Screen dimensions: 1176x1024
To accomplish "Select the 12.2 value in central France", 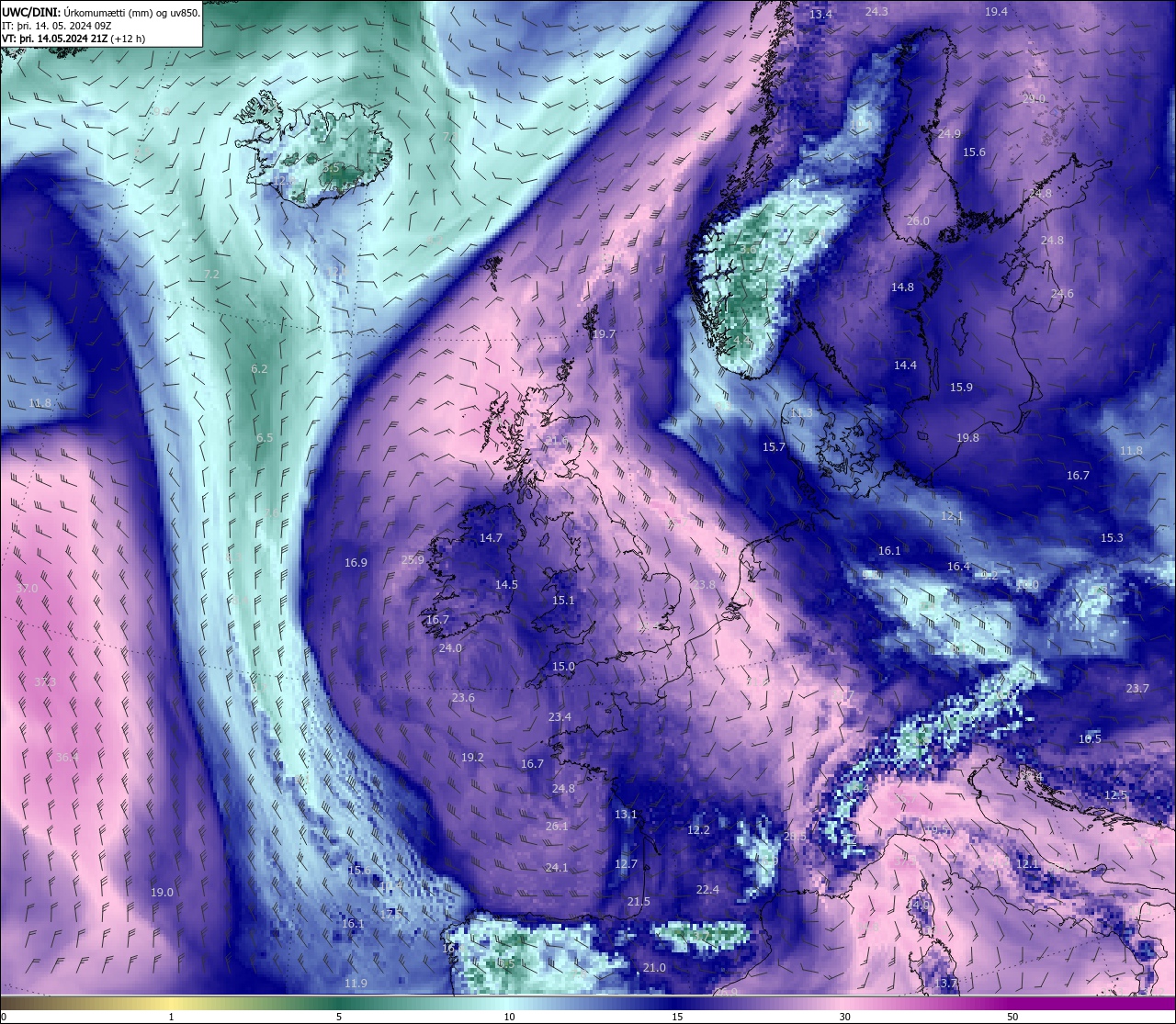I will click(x=698, y=829).
